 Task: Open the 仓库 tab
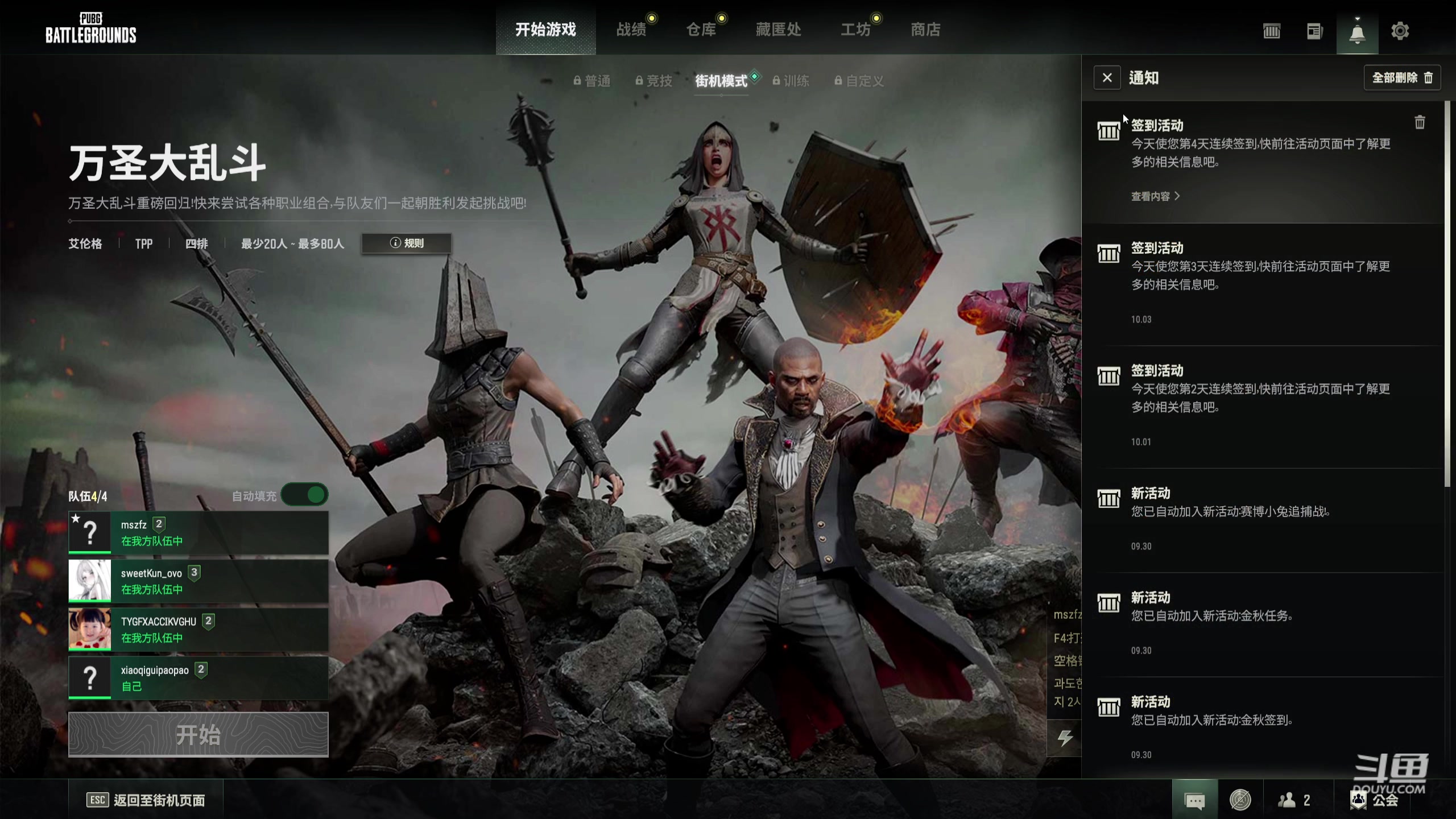point(701,30)
